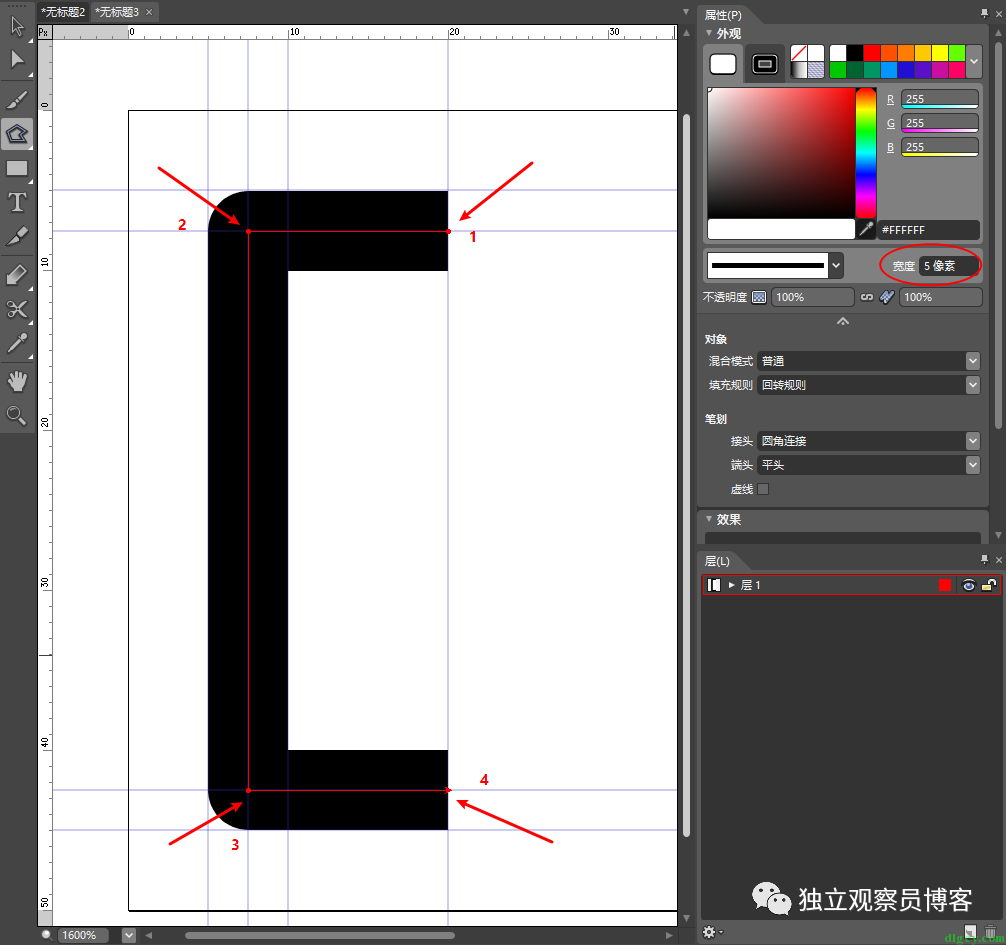This screenshot has height=945, width=1006.
Task: Click the opacity icon beside 不透明度
Action: point(759,297)
